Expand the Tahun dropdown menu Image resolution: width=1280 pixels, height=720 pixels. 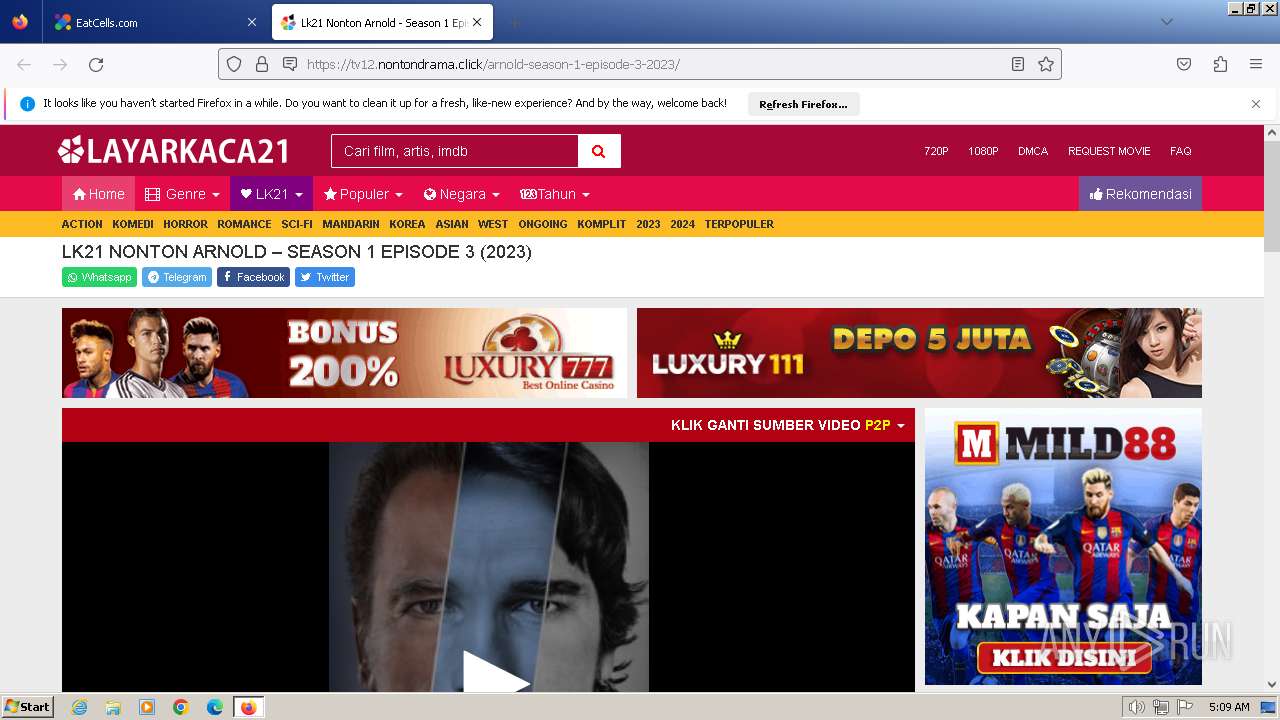pyautogui.click(x=555, y=194)
